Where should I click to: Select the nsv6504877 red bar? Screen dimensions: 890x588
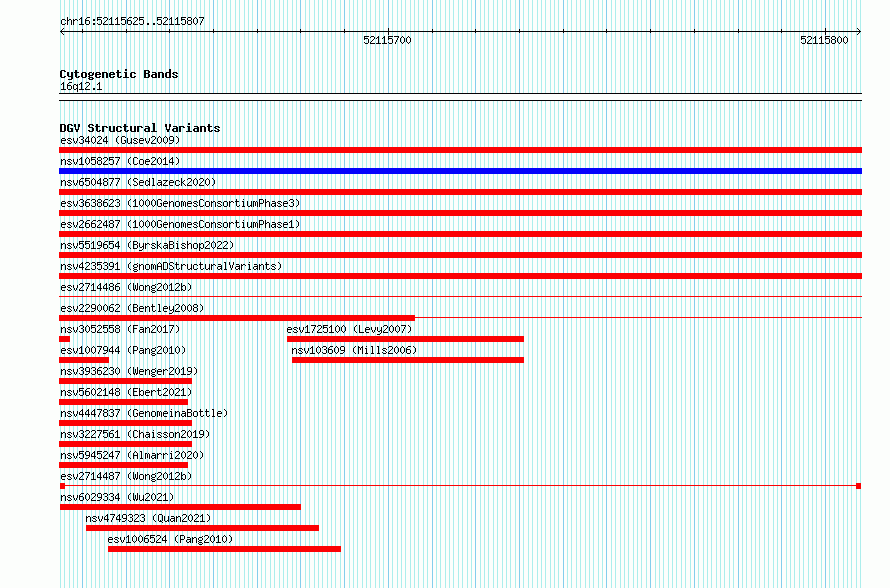[x=460, y=192]
